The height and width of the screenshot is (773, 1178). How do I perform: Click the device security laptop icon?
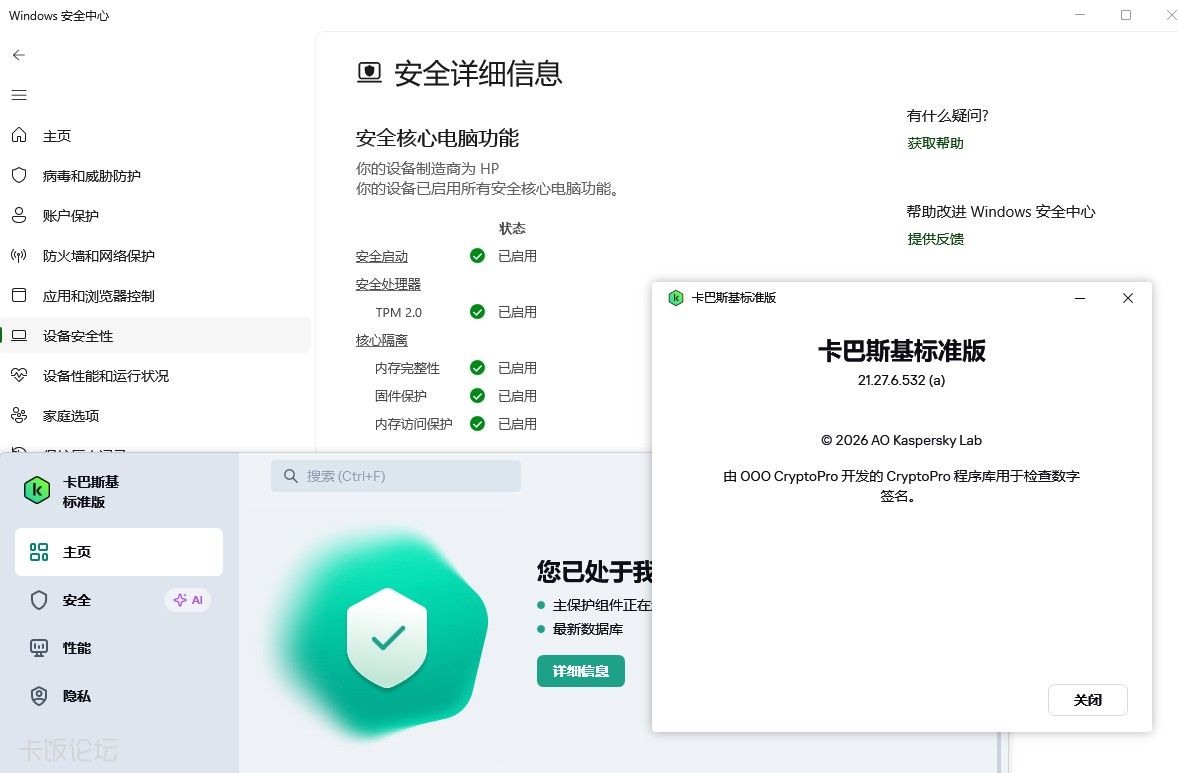pos(19,336)
